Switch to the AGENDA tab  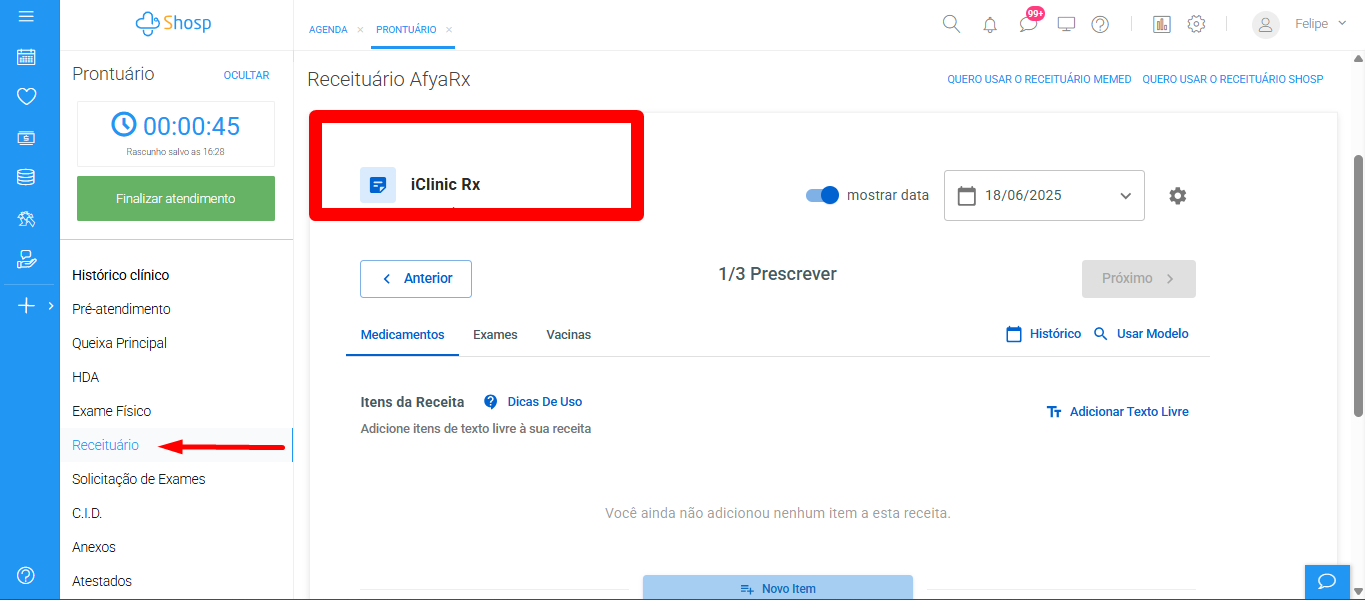tap(328, 30)
